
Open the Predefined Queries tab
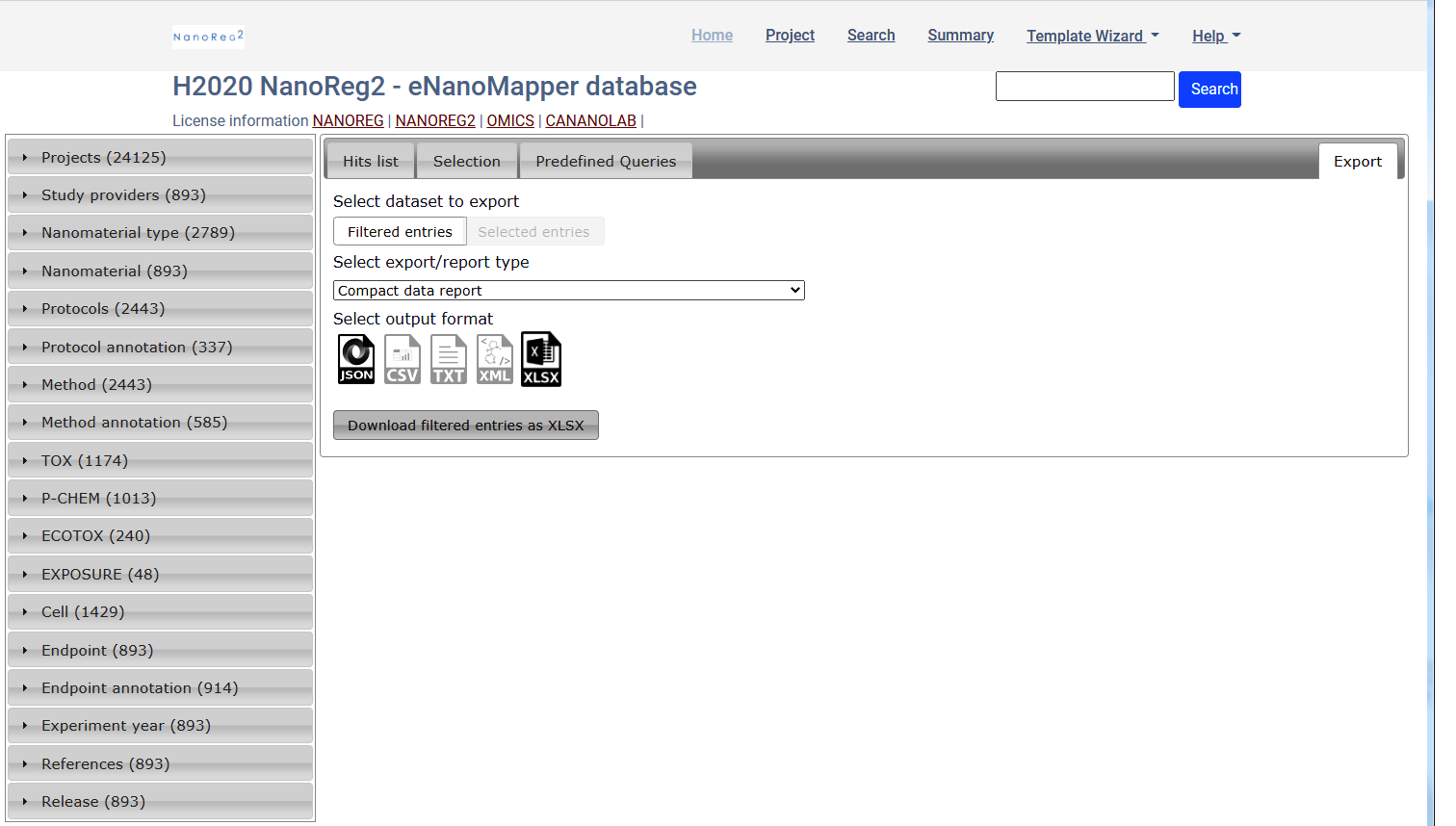[606, 162]
